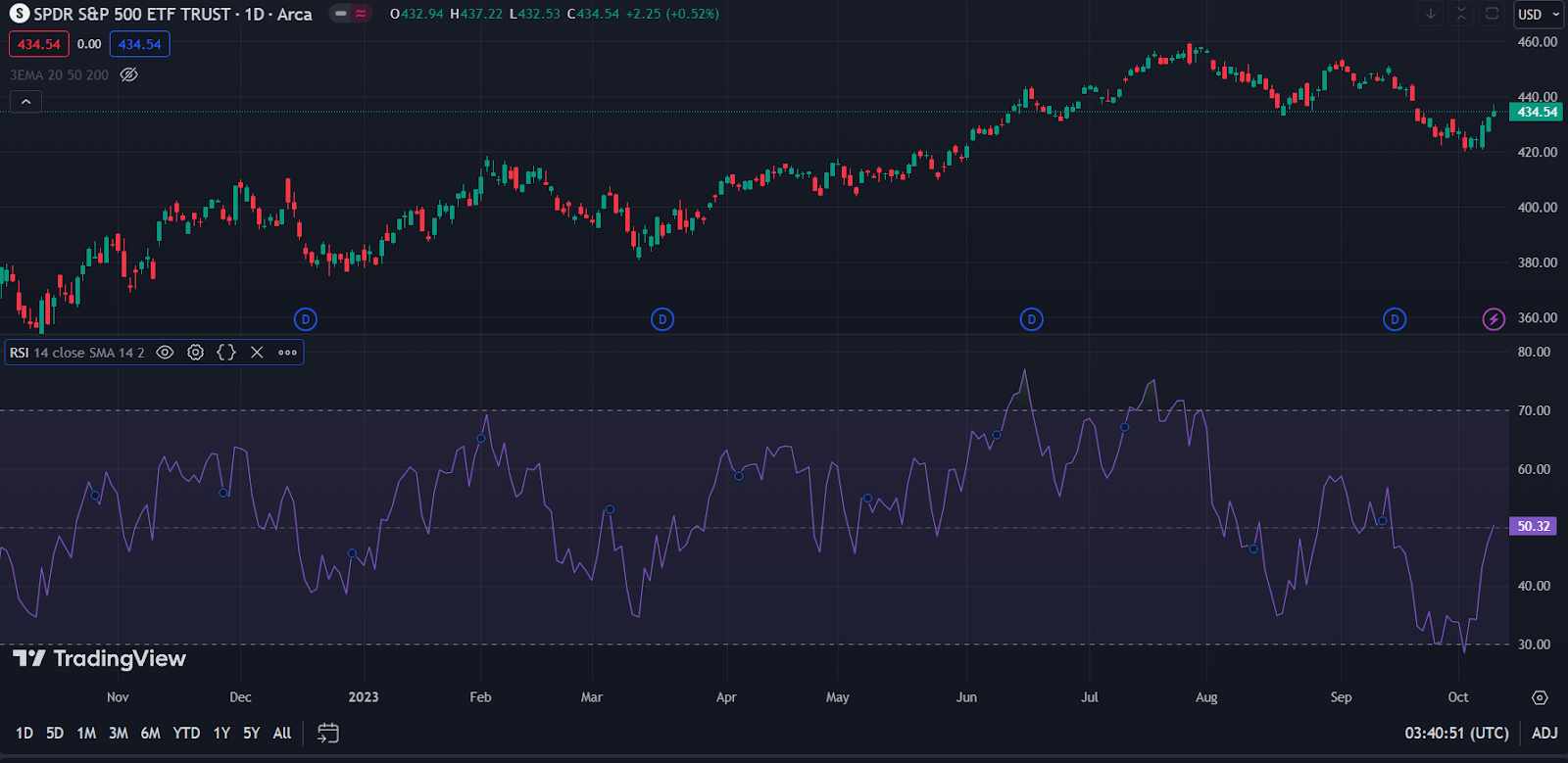Viewport: 1568px width, 763px height.
Task: Click the L432.53 low value
Action: click(x=535, y=14)
